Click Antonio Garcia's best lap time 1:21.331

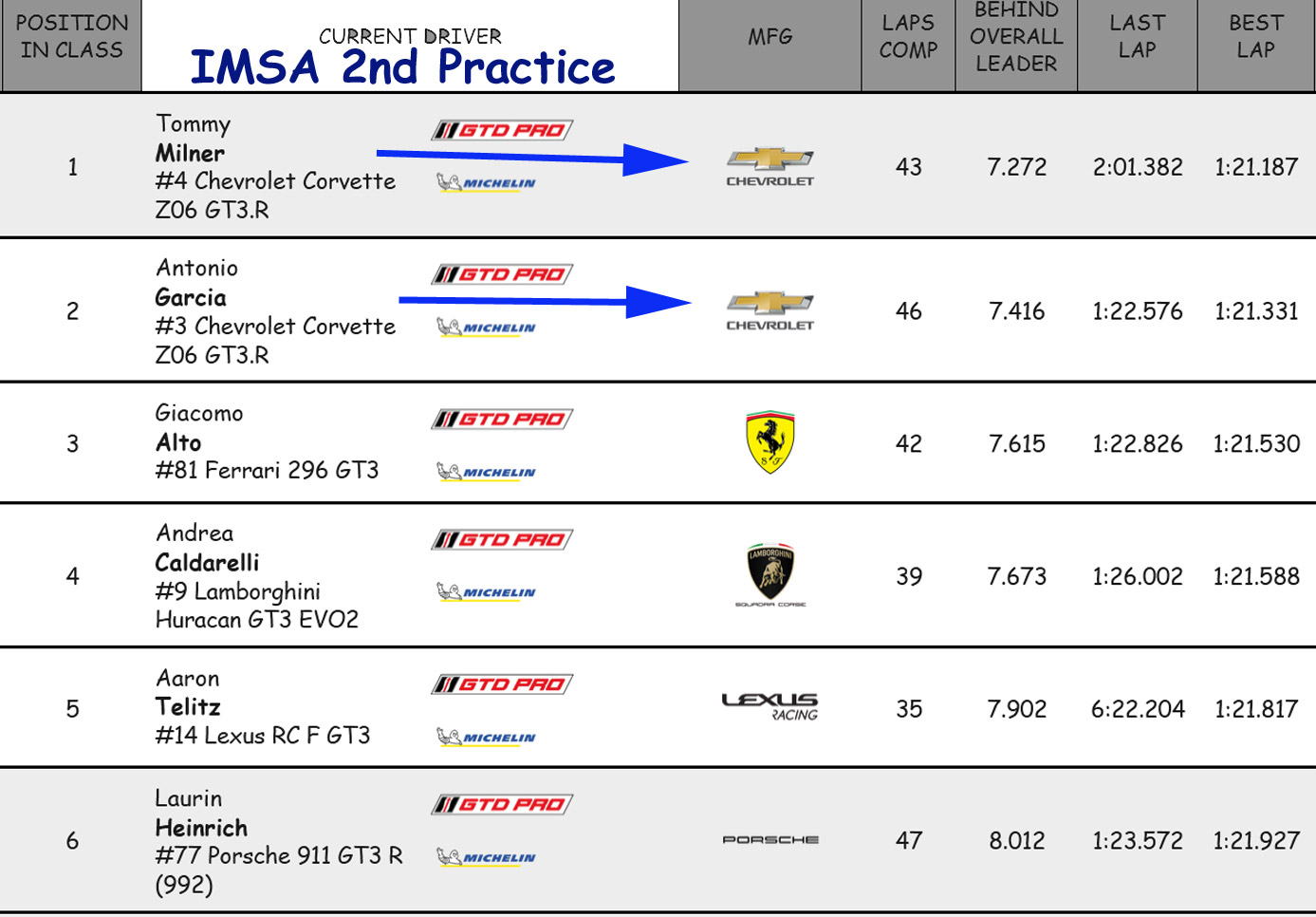(1255, 311)
